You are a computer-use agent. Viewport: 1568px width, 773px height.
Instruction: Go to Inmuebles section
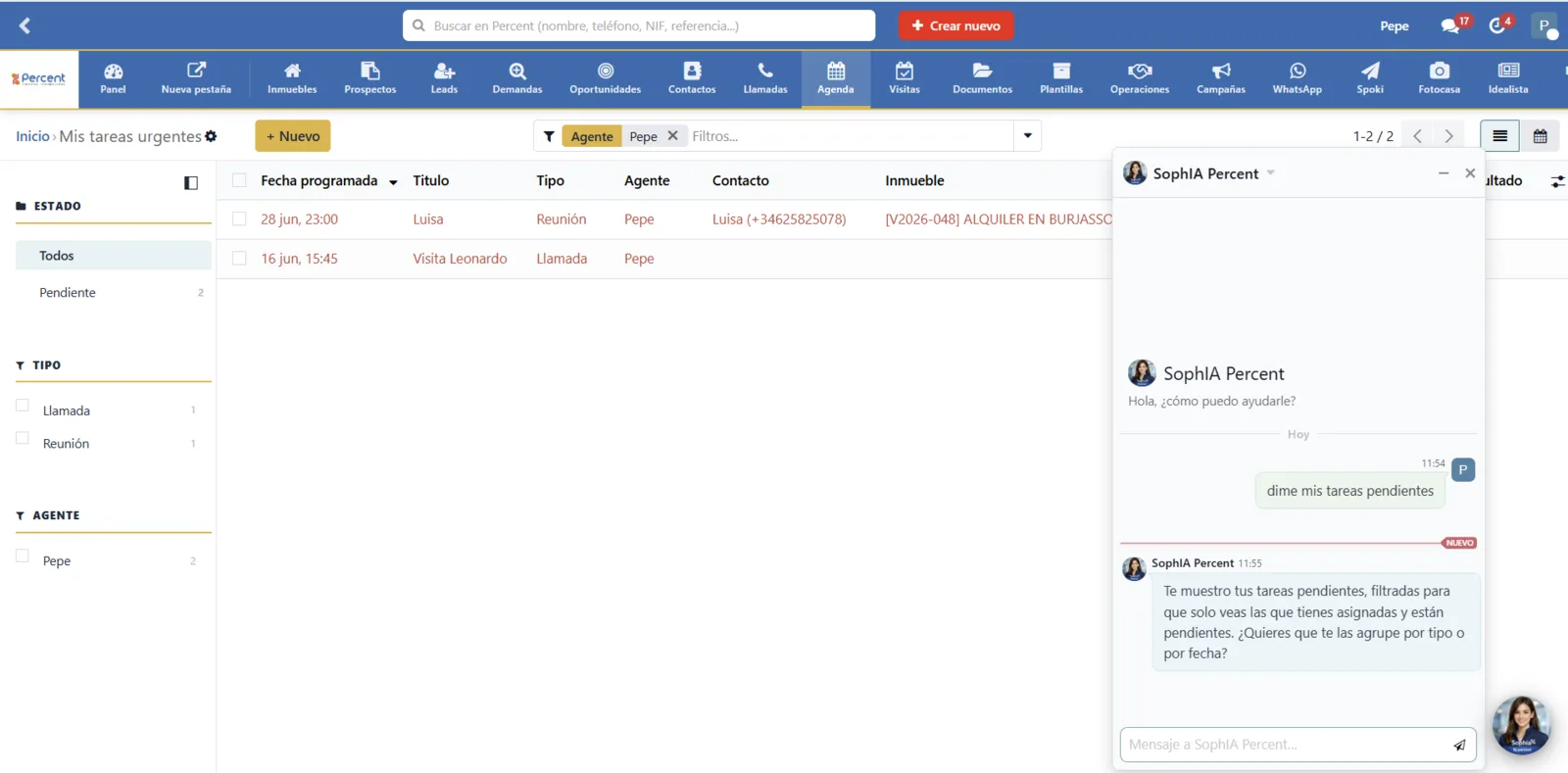point(292,78)
